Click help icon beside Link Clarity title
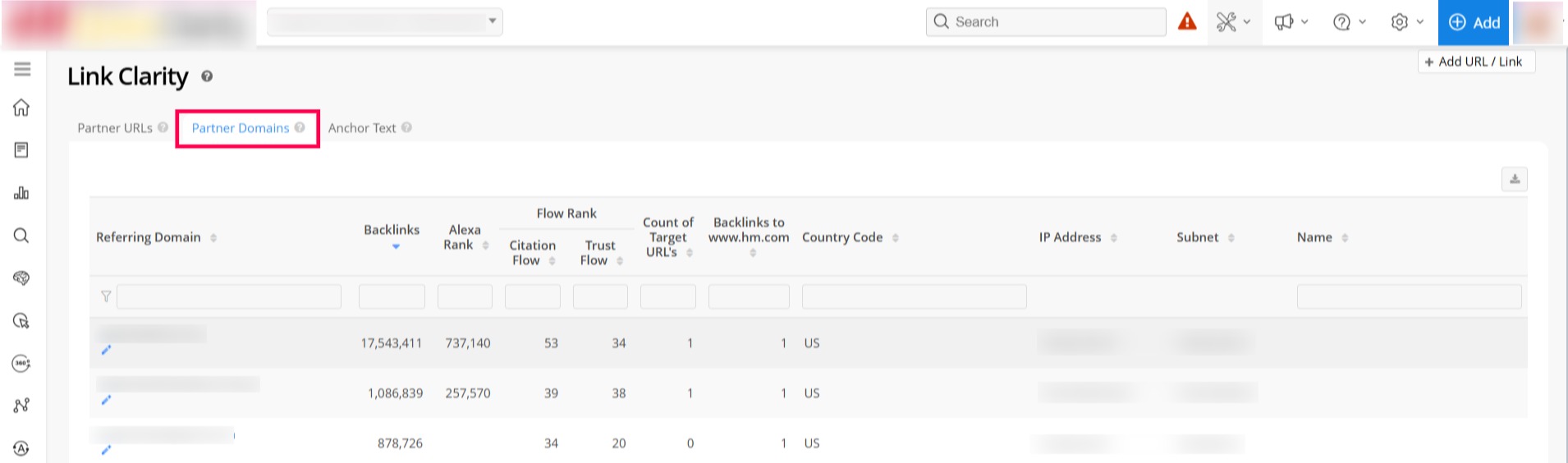Screen dimensions: 1568x463 point(207,76)
